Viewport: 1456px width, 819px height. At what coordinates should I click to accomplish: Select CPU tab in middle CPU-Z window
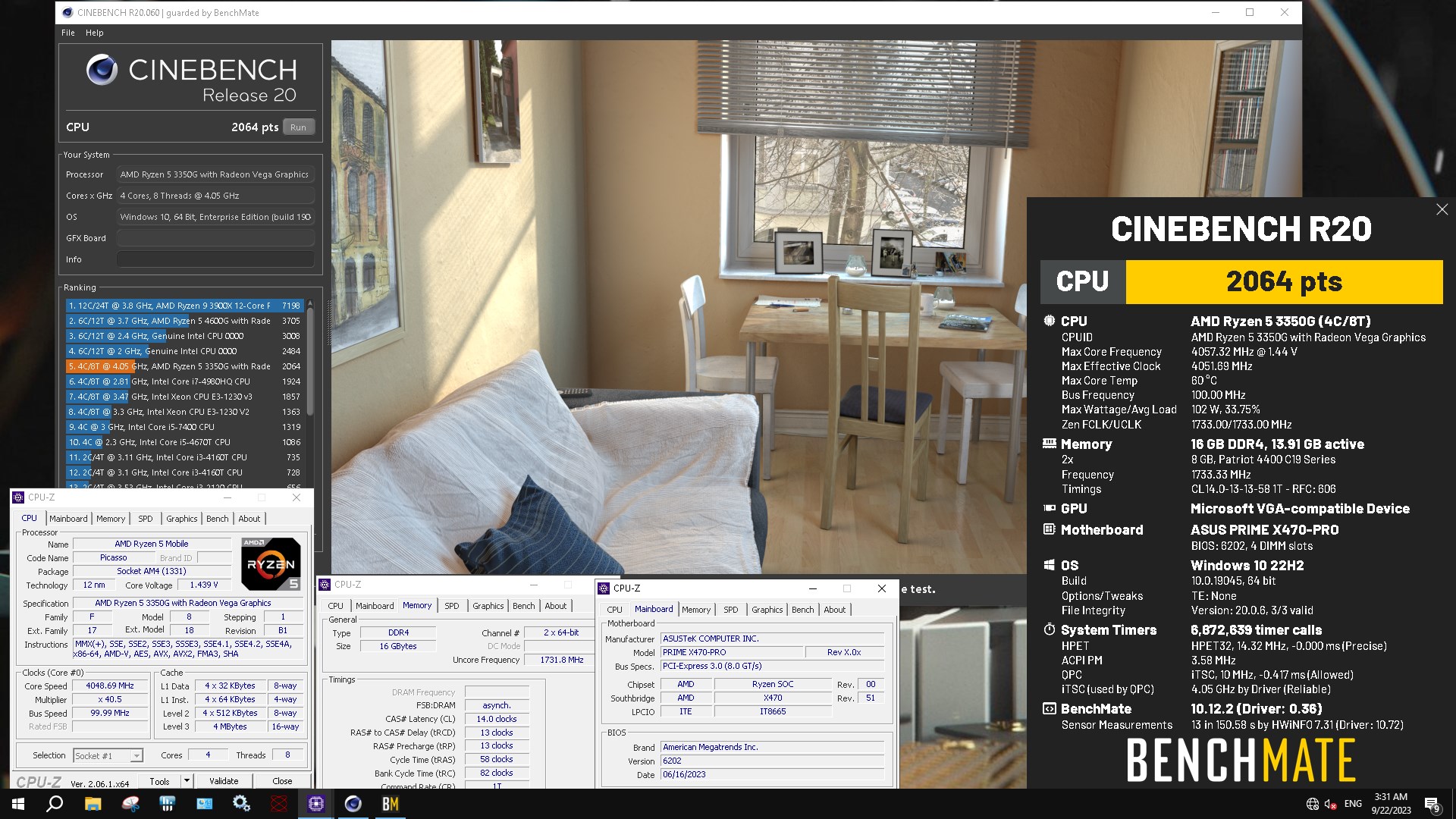335,606
